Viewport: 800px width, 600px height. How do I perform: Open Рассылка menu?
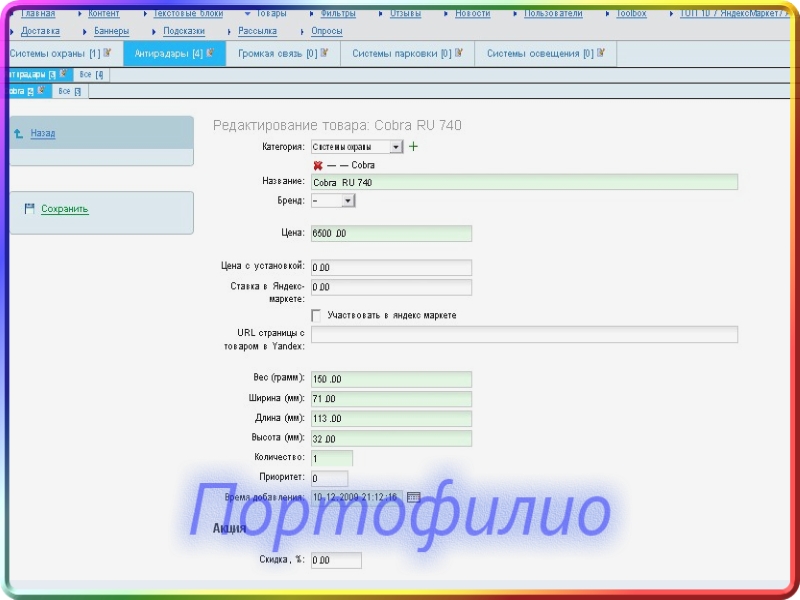point(258,31)
